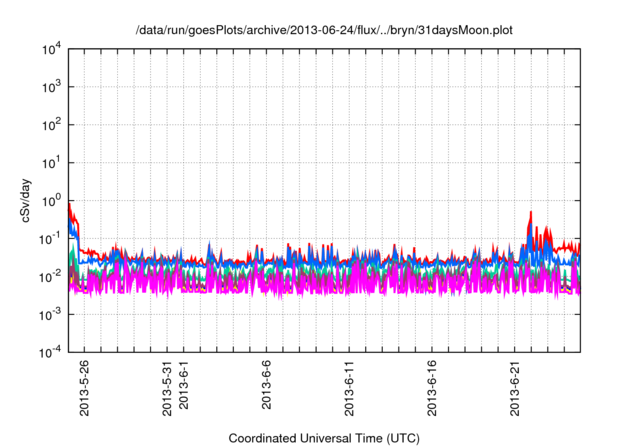Click the 2013-6-21 date tick label

coord(515,388)
